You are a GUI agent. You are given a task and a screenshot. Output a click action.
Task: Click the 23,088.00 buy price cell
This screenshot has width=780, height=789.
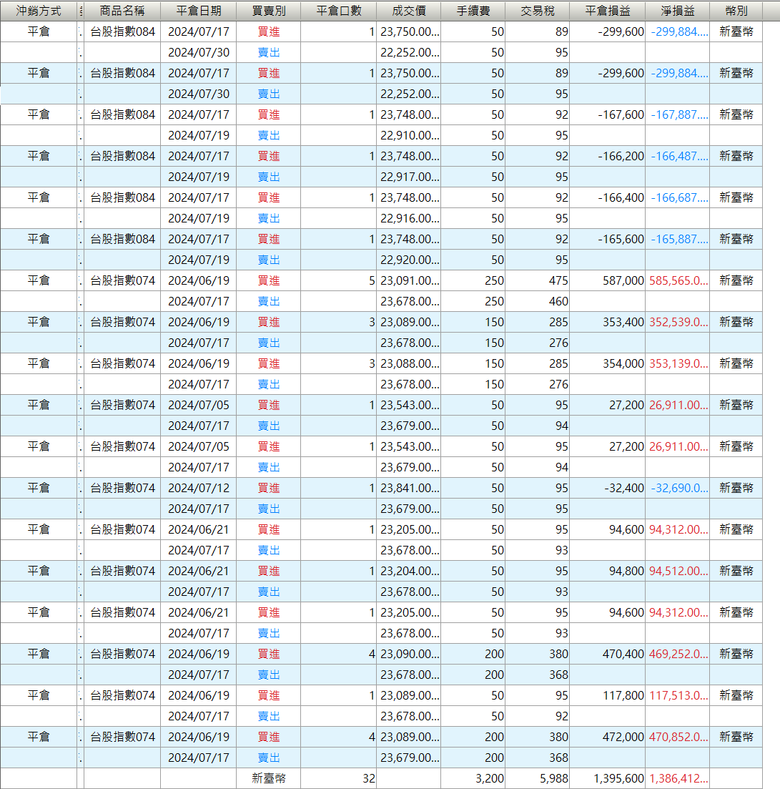[x=409, y=364]
